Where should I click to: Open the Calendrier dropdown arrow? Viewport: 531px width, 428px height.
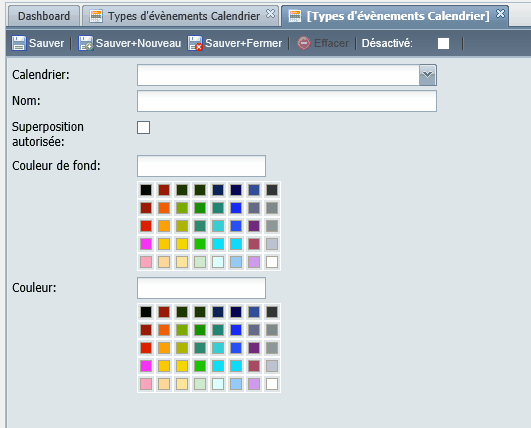[x=427, y=75]
